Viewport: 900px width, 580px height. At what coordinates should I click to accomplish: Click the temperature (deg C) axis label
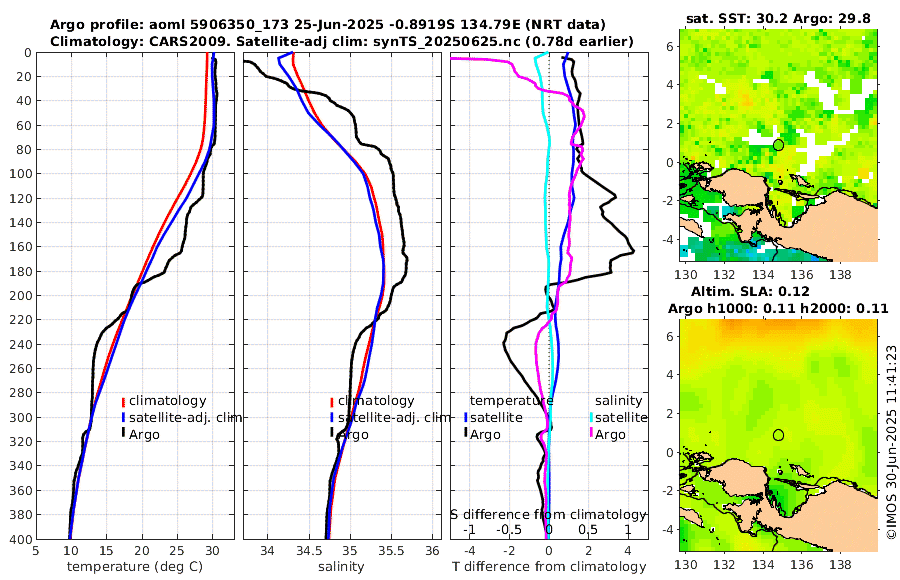(x=135, y=567)
